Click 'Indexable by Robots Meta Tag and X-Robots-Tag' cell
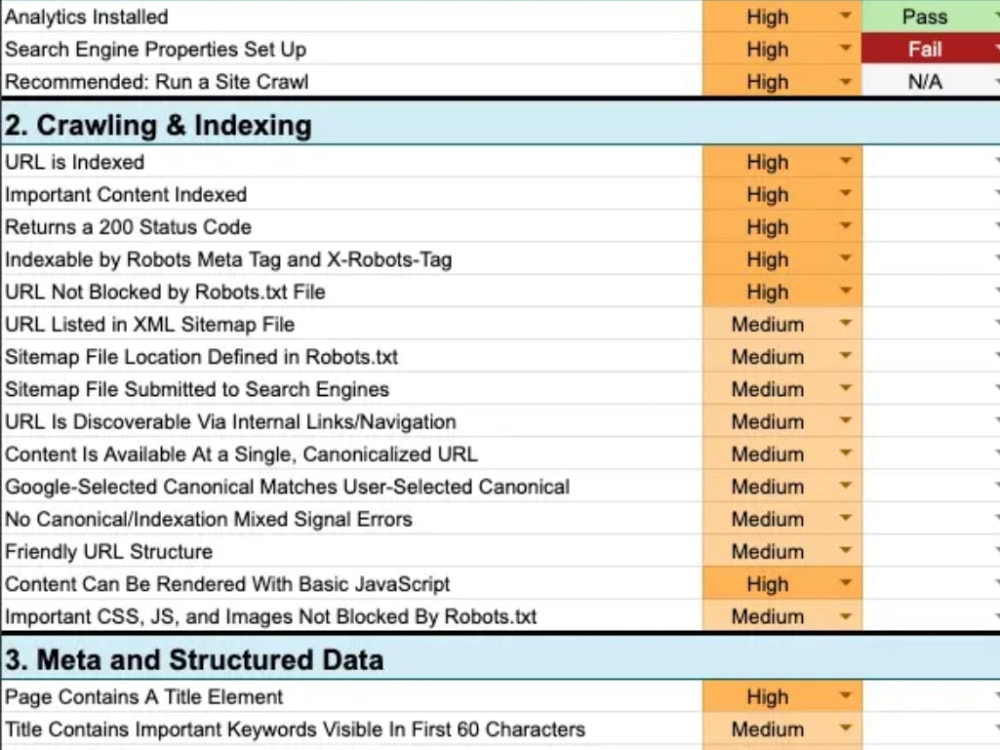1000x750 pixels. pos(351,259)
